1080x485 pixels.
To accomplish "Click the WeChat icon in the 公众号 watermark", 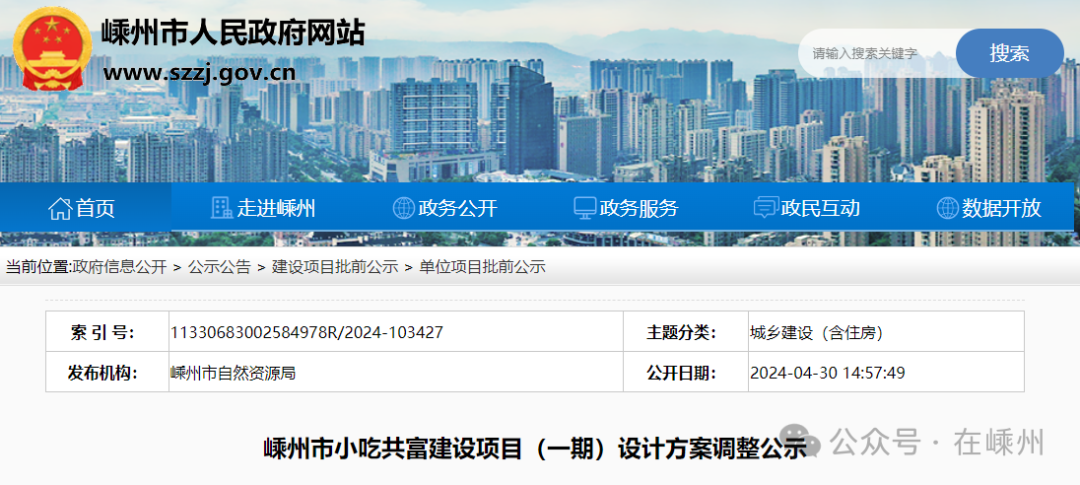I will pos(810,441).
